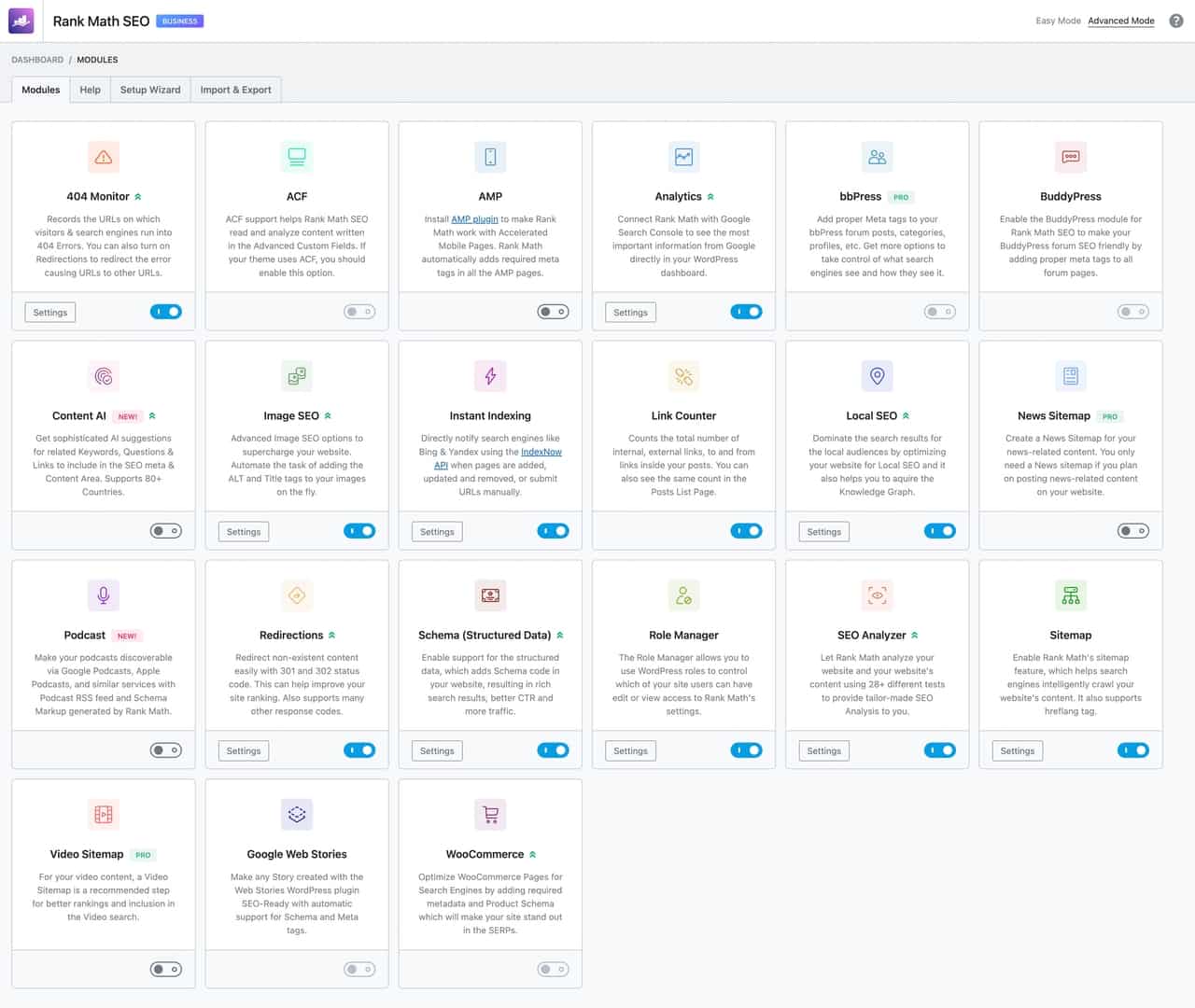
Task: Disable the Redirections module toggle
Action: coord(359,750)
